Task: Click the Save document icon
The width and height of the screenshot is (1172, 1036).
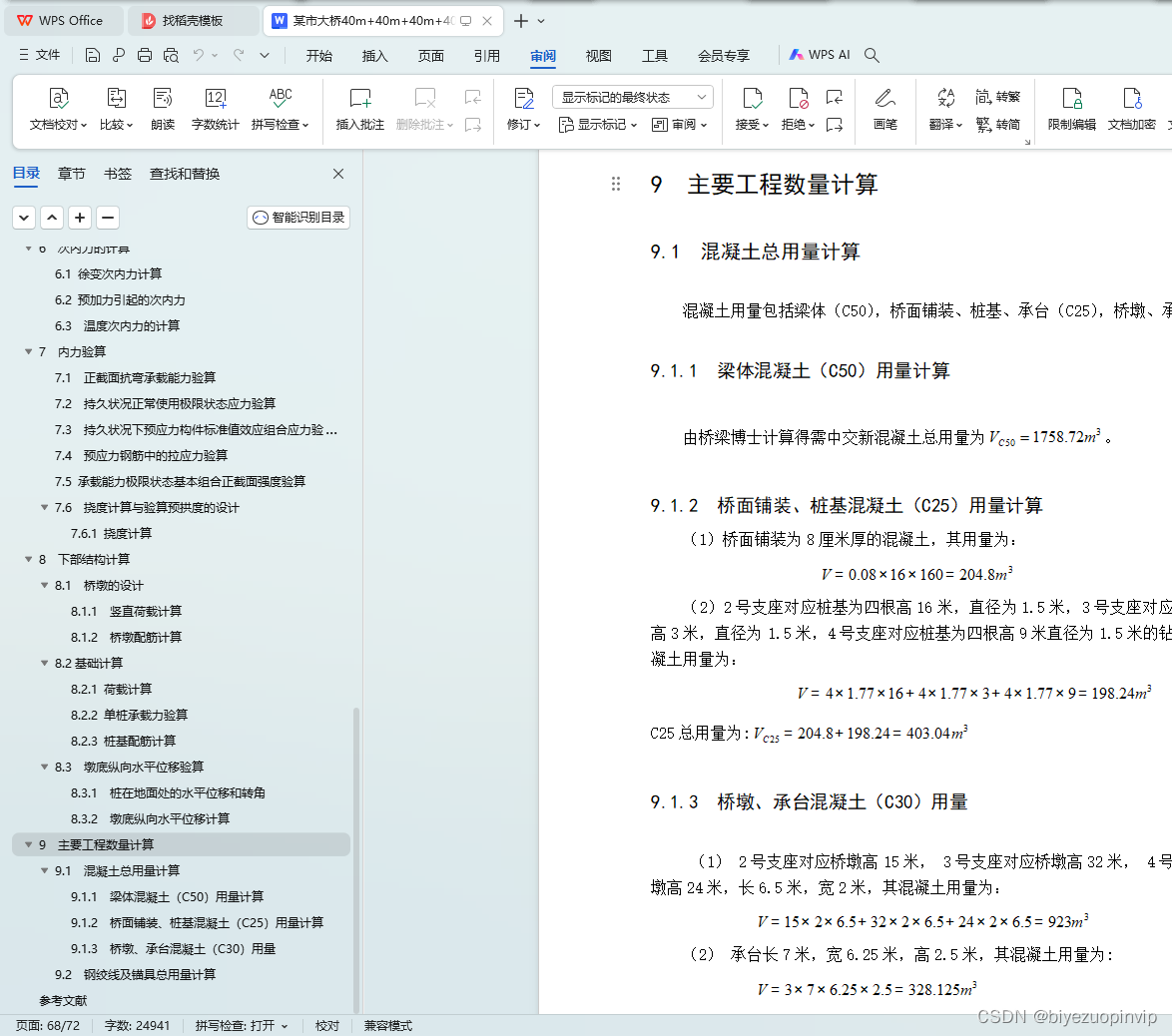Action: [92, 55]
